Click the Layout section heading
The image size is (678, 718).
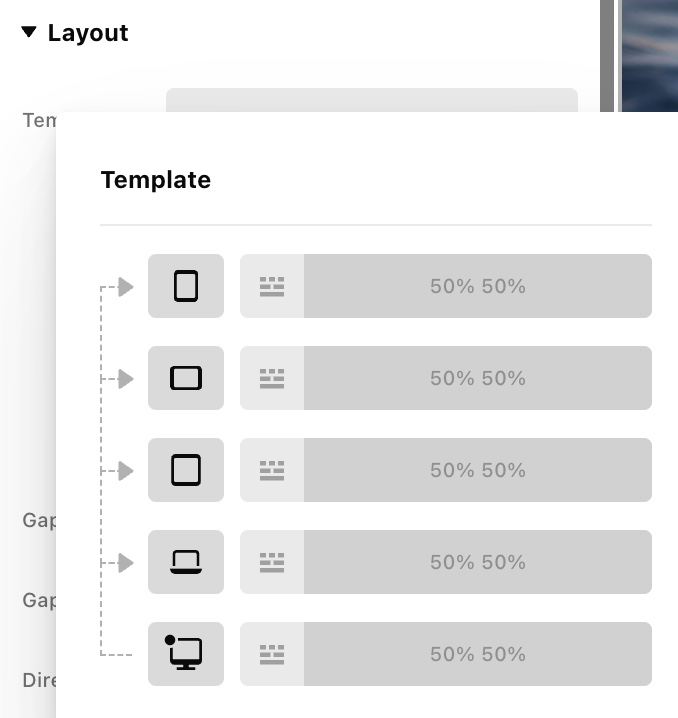click(x=88, y=33)
